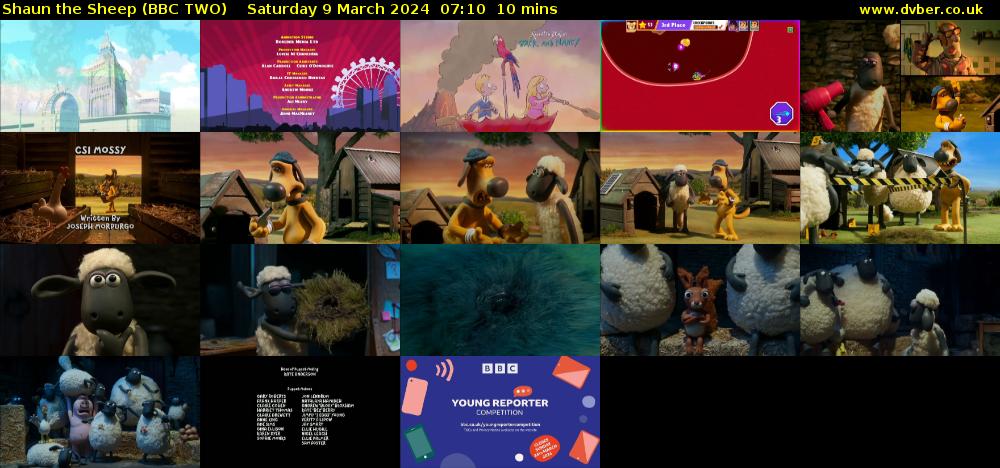Select the sheep with sunglasses and nest thumbnail

[300, 300]
